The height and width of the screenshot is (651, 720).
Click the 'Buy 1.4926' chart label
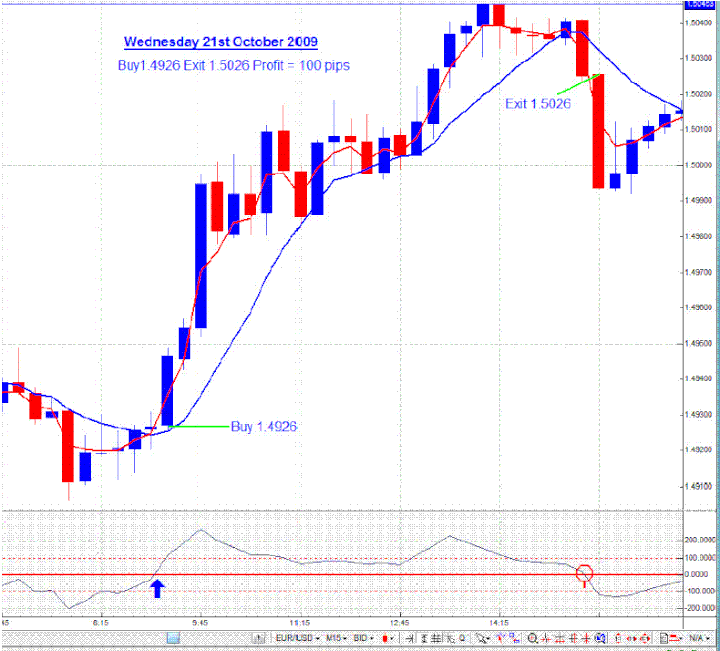[x=264, y=427]
